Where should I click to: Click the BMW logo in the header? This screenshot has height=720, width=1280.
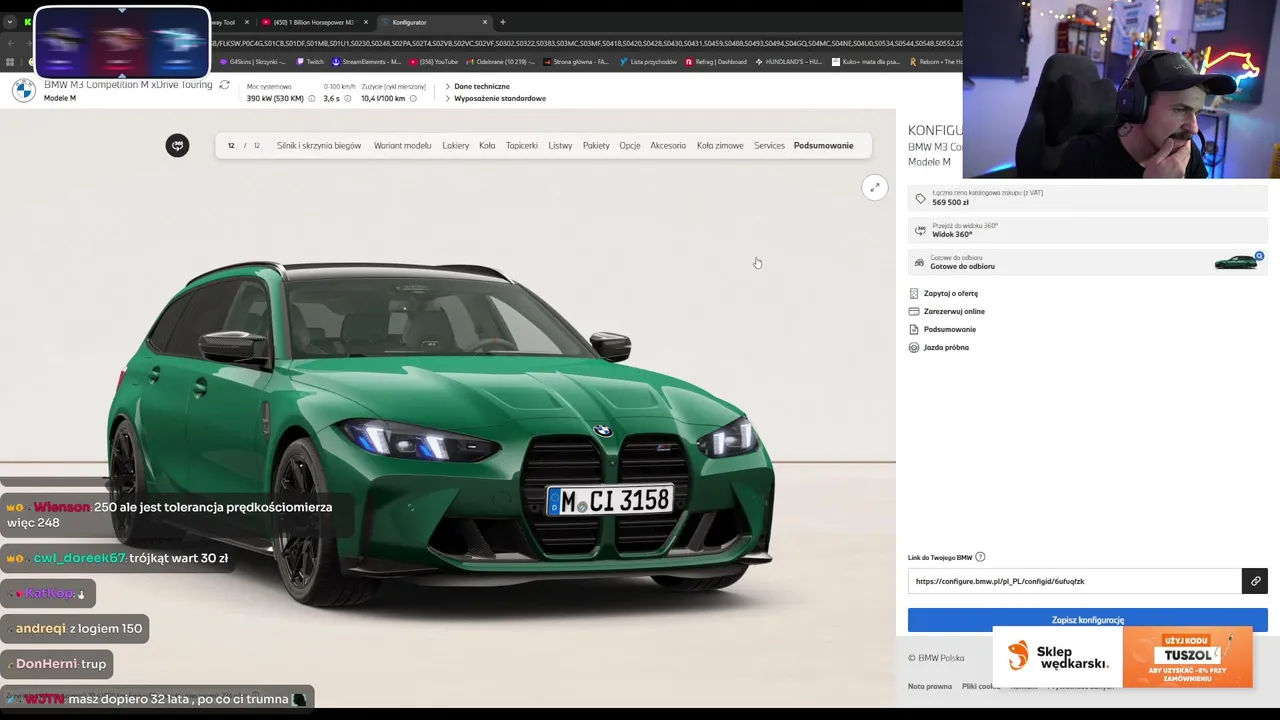(24, 91)
